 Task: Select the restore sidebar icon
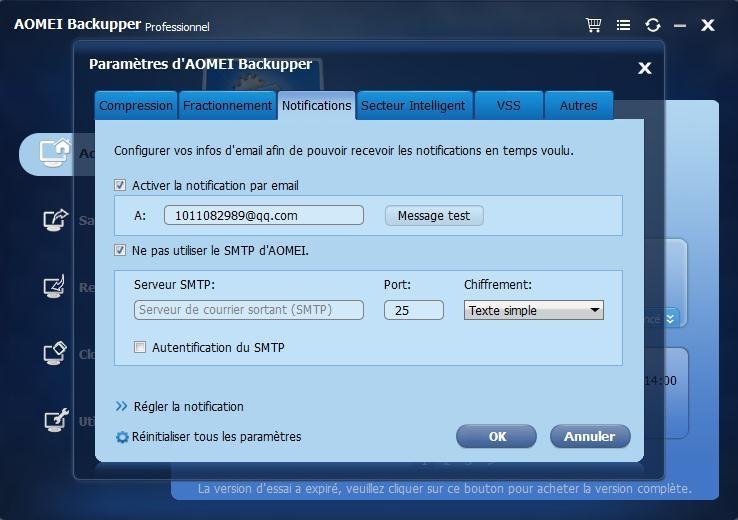tap(54, 287)
